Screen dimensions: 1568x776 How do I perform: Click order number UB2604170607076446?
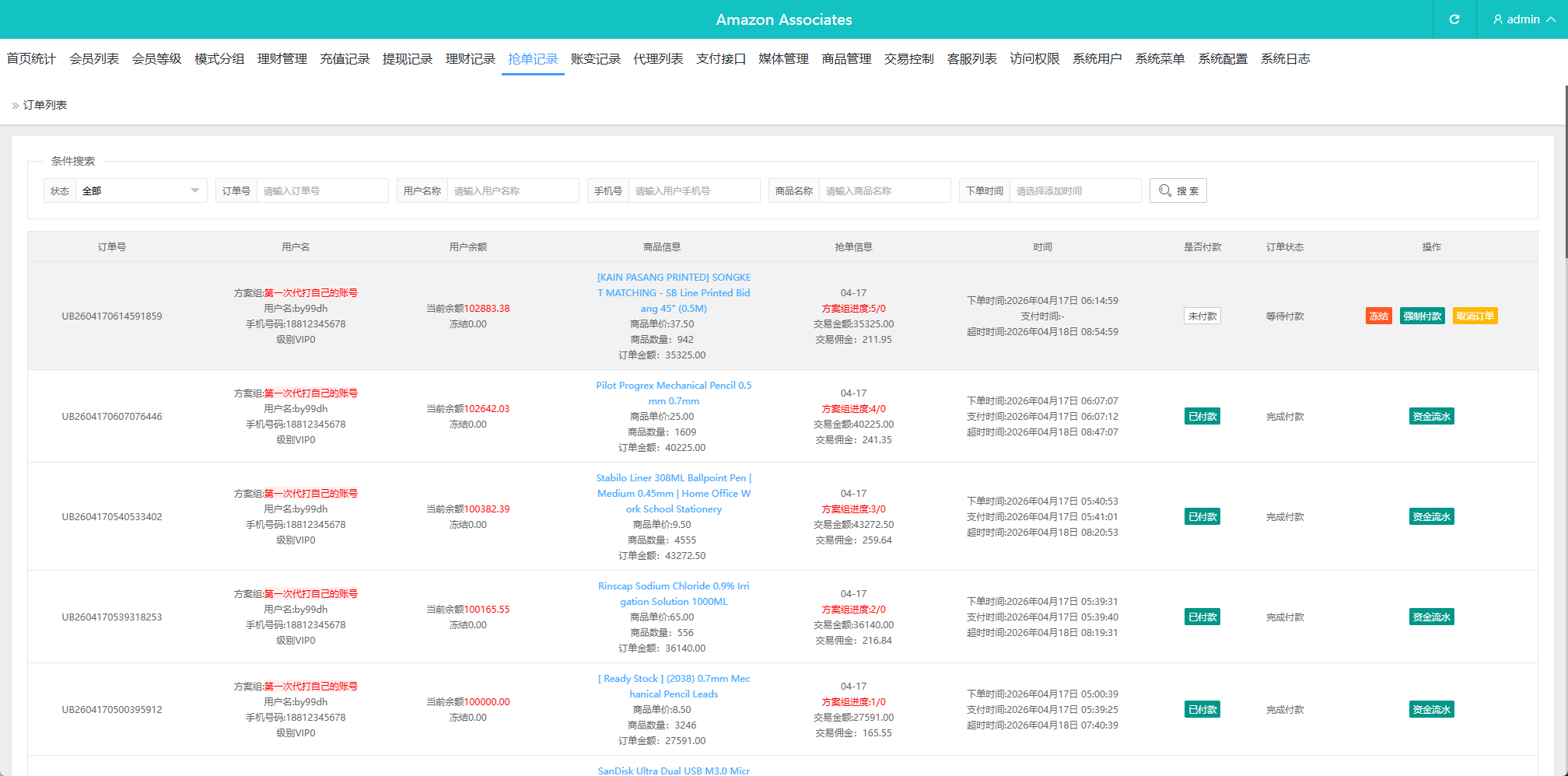pos(112,416)
